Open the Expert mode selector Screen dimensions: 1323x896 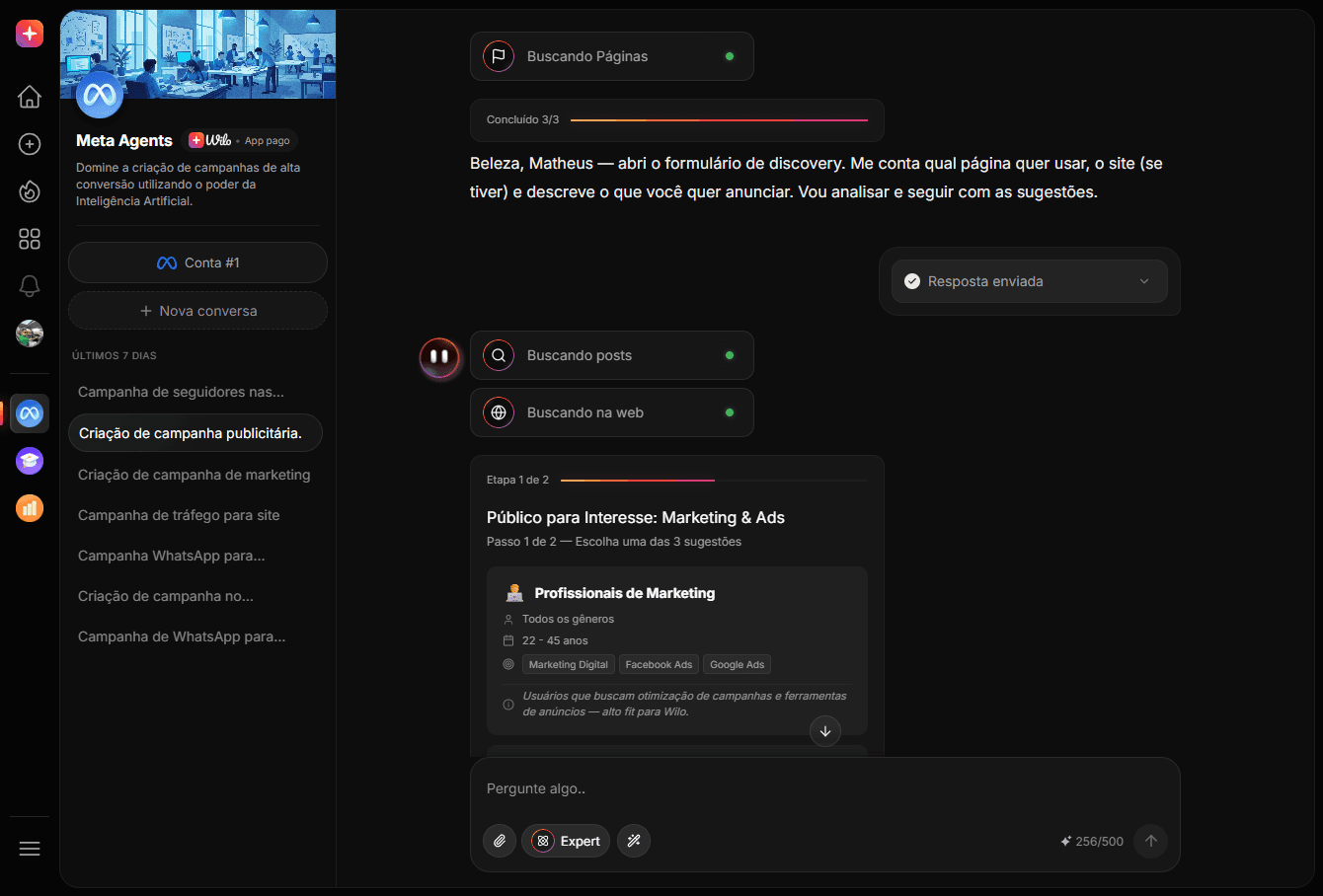tap(566, 841)
